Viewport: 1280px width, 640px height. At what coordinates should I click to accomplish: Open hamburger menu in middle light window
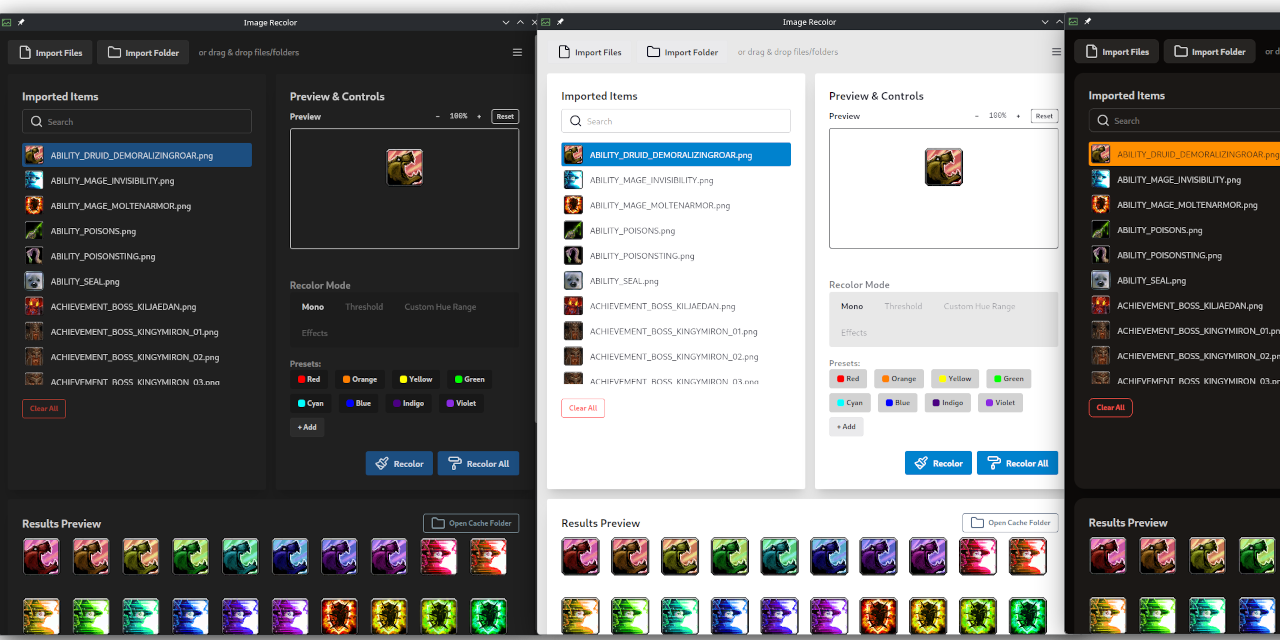click(1056, 52)
